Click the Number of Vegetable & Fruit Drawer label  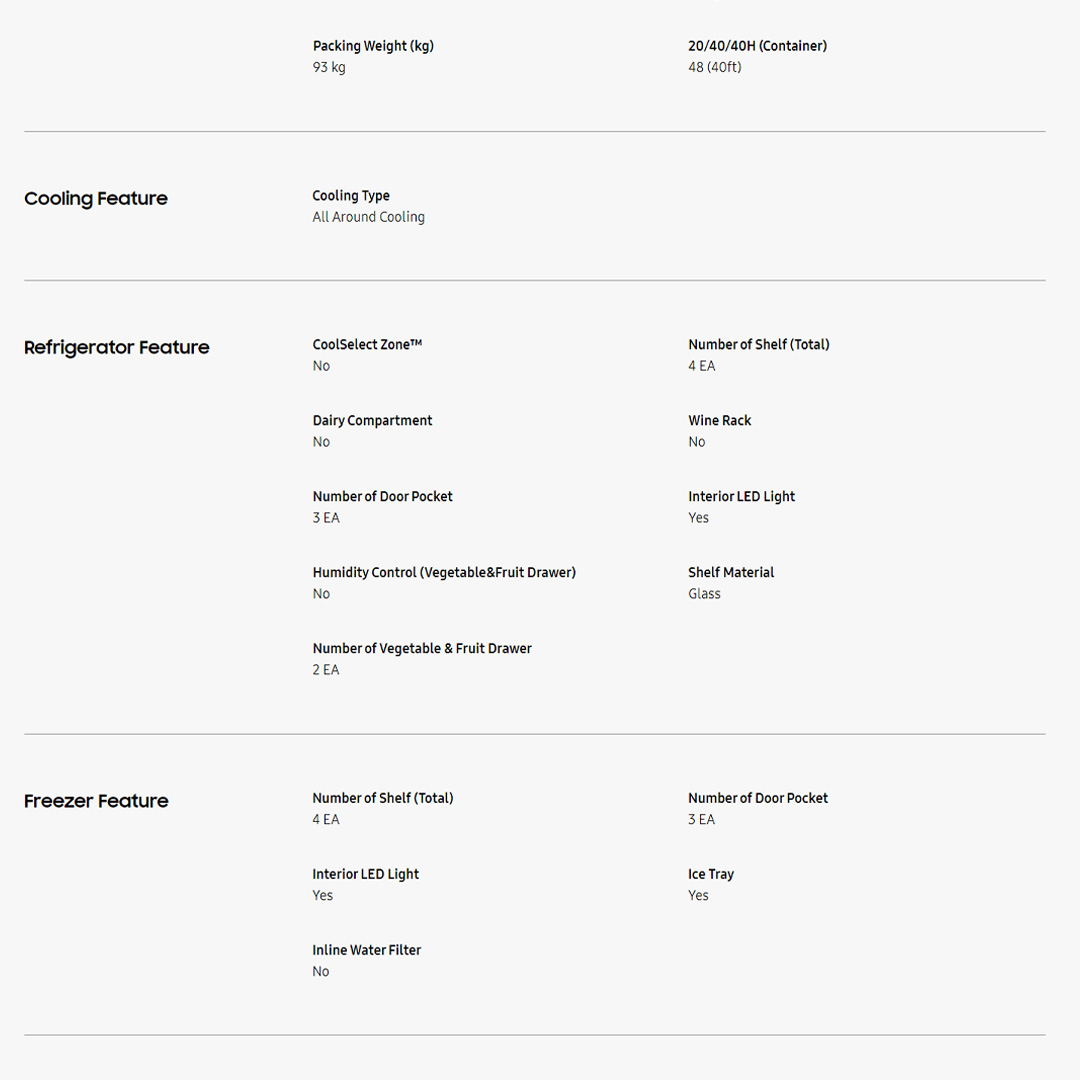point(422,649)
